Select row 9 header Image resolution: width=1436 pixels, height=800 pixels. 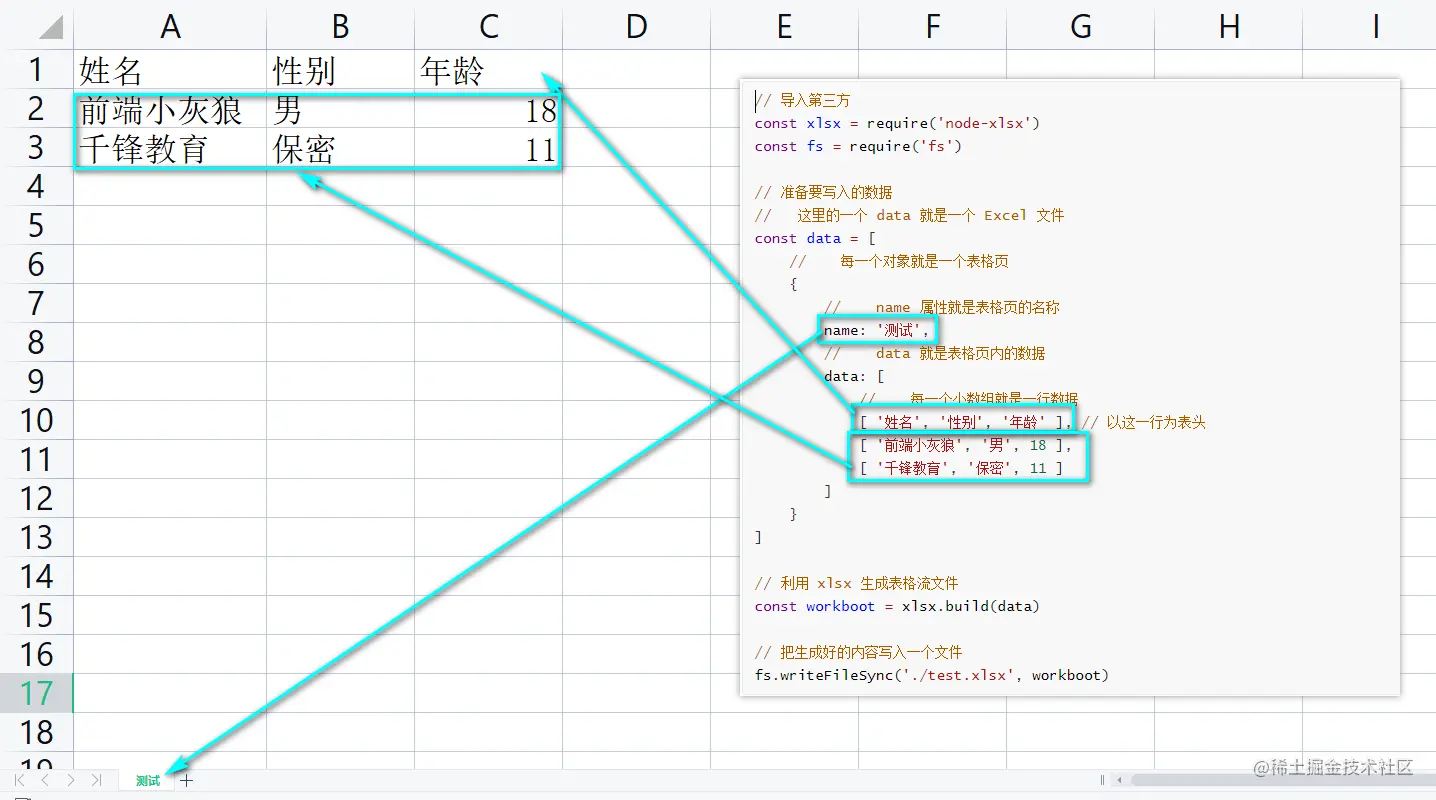click(37, 382)
